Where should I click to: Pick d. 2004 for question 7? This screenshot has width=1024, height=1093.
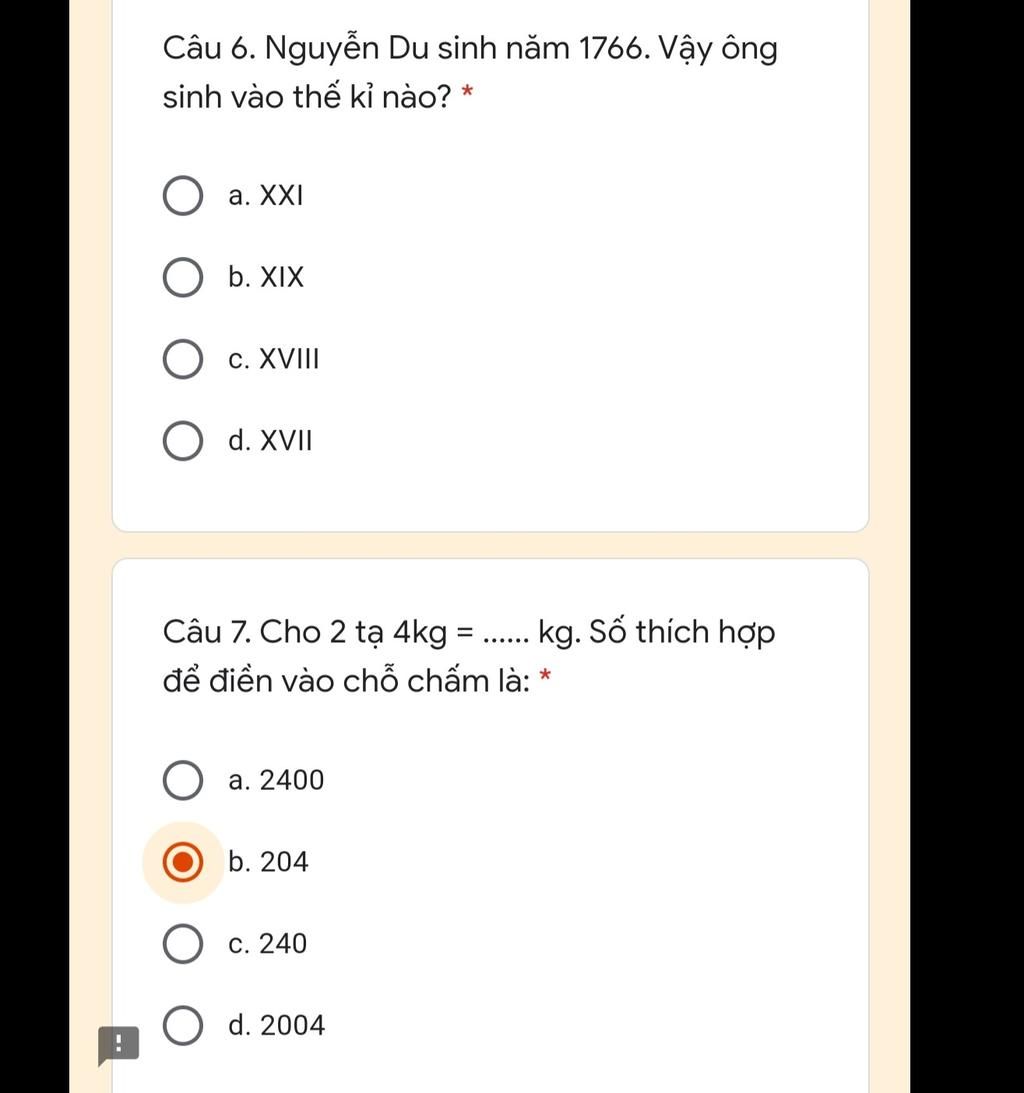183,1025
